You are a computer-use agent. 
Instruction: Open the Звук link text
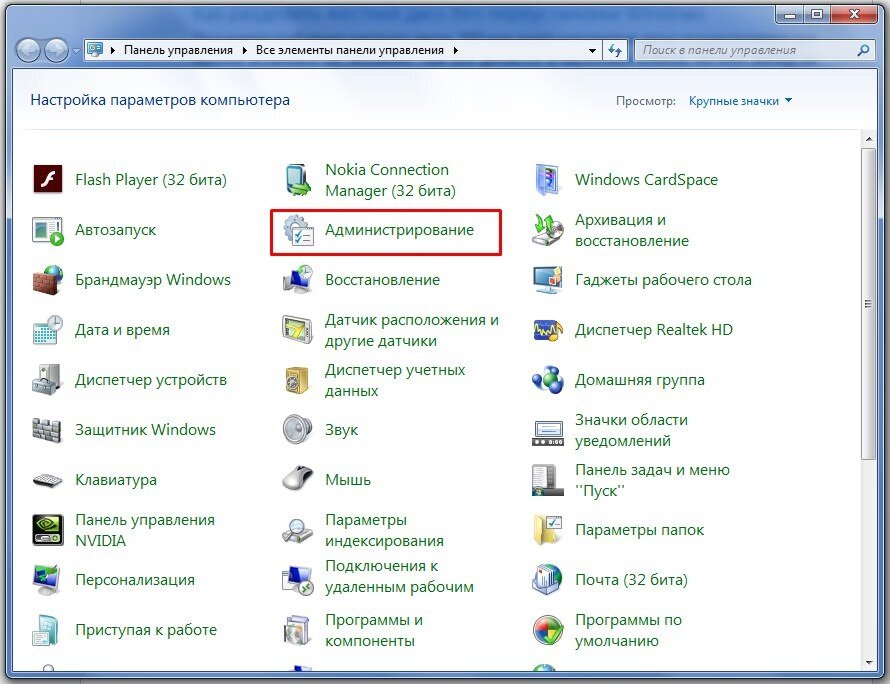tap(341, 430)
